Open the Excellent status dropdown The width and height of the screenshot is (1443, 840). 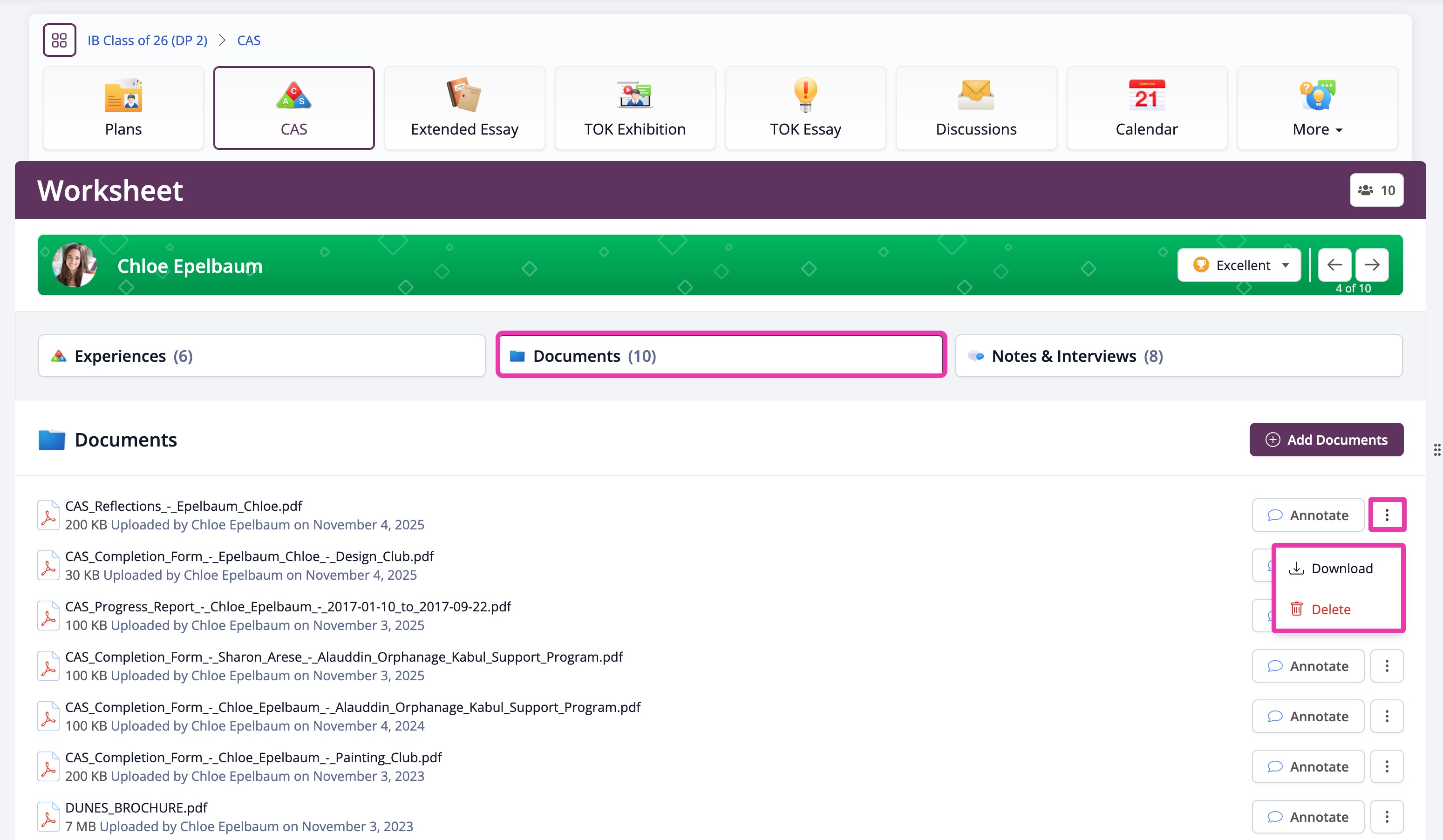pos(1239,265)
